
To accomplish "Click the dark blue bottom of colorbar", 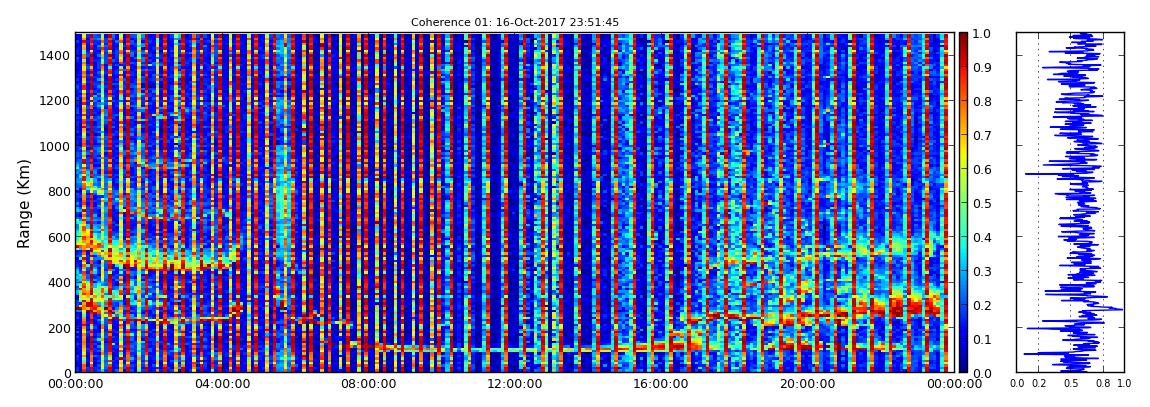I will [x=963, y=365].
